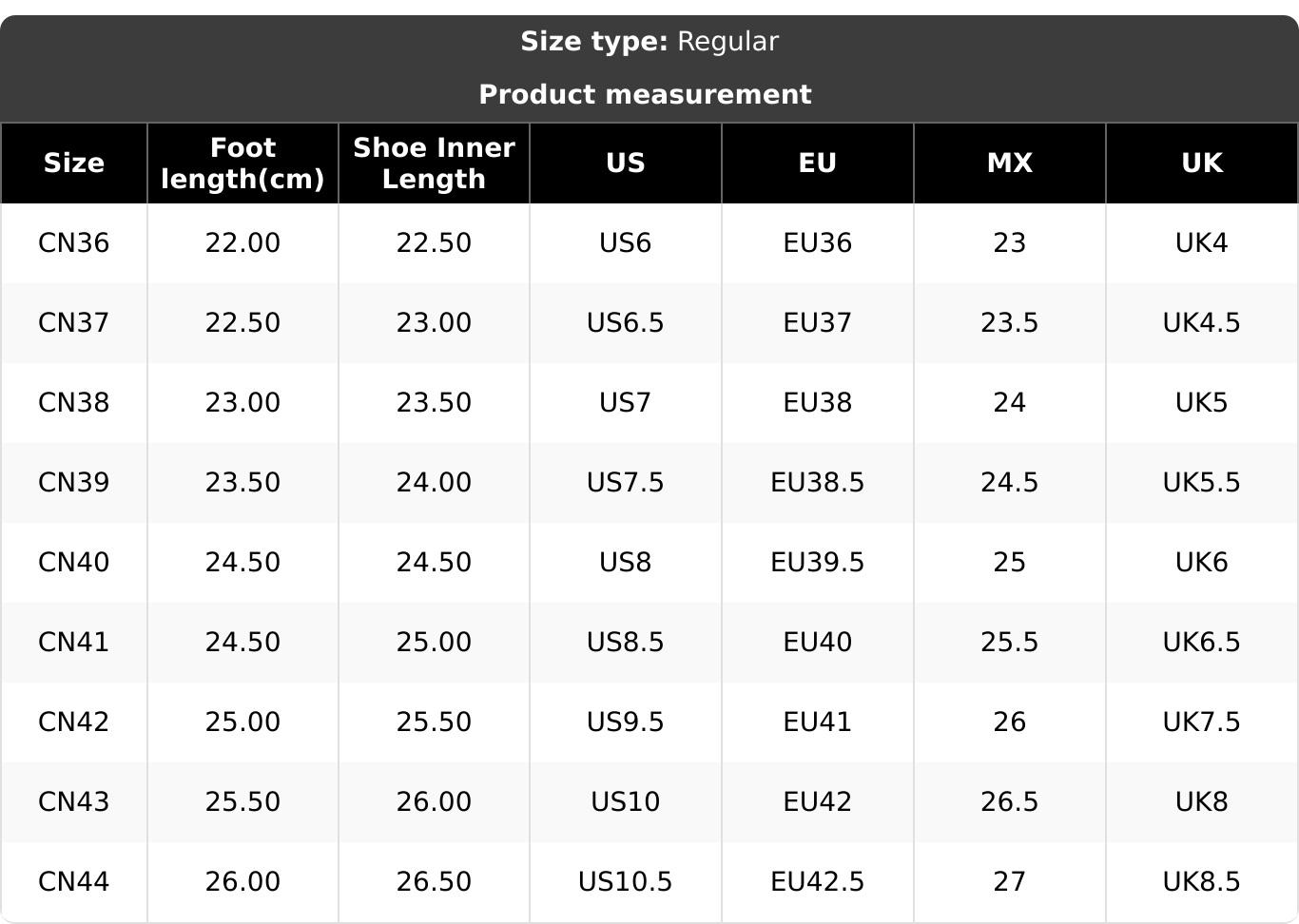
Task: Select the CN36 size cell
Action: coord(73,242)
